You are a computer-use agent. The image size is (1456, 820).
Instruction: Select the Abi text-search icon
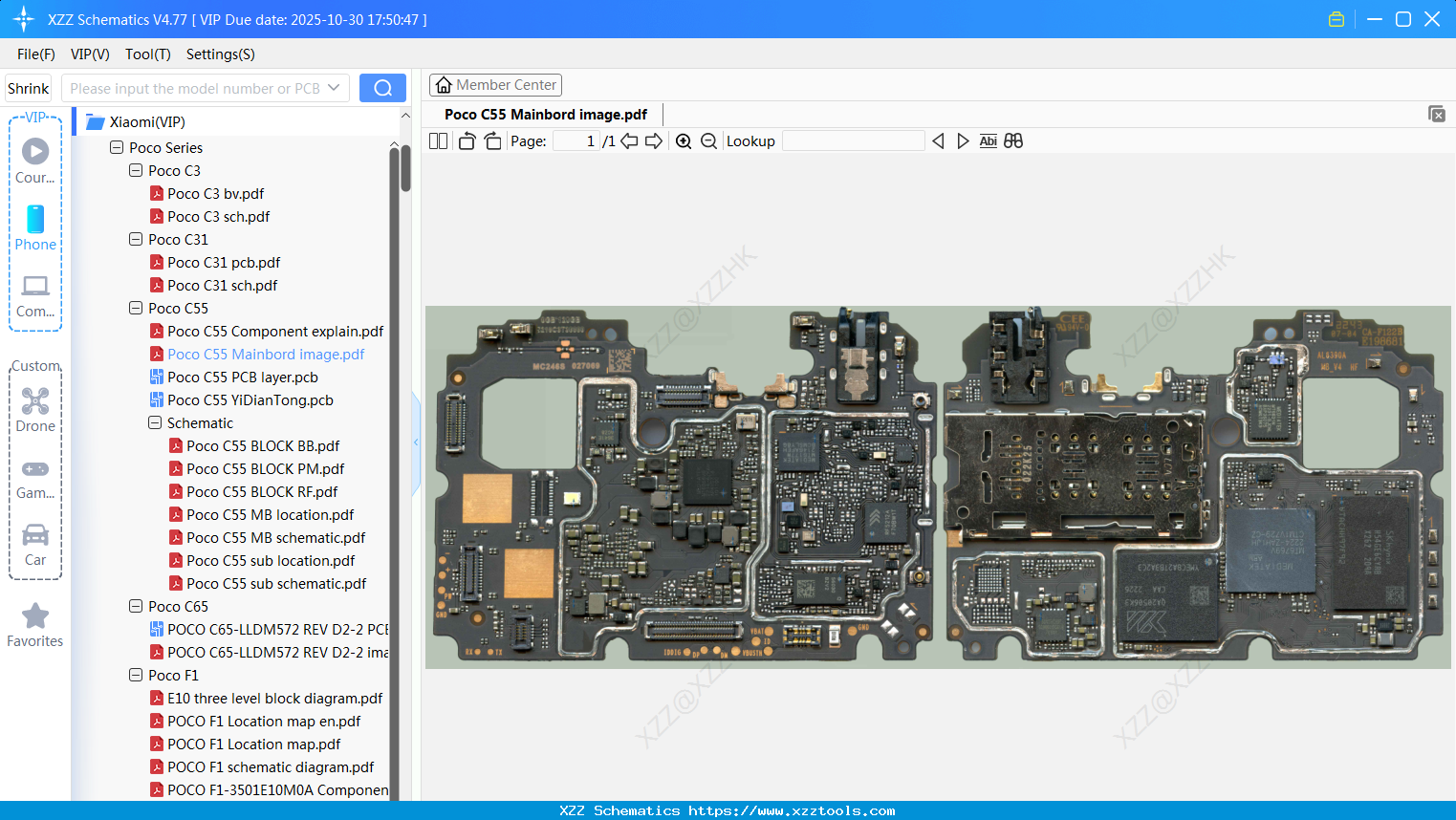tap(988, 140)
